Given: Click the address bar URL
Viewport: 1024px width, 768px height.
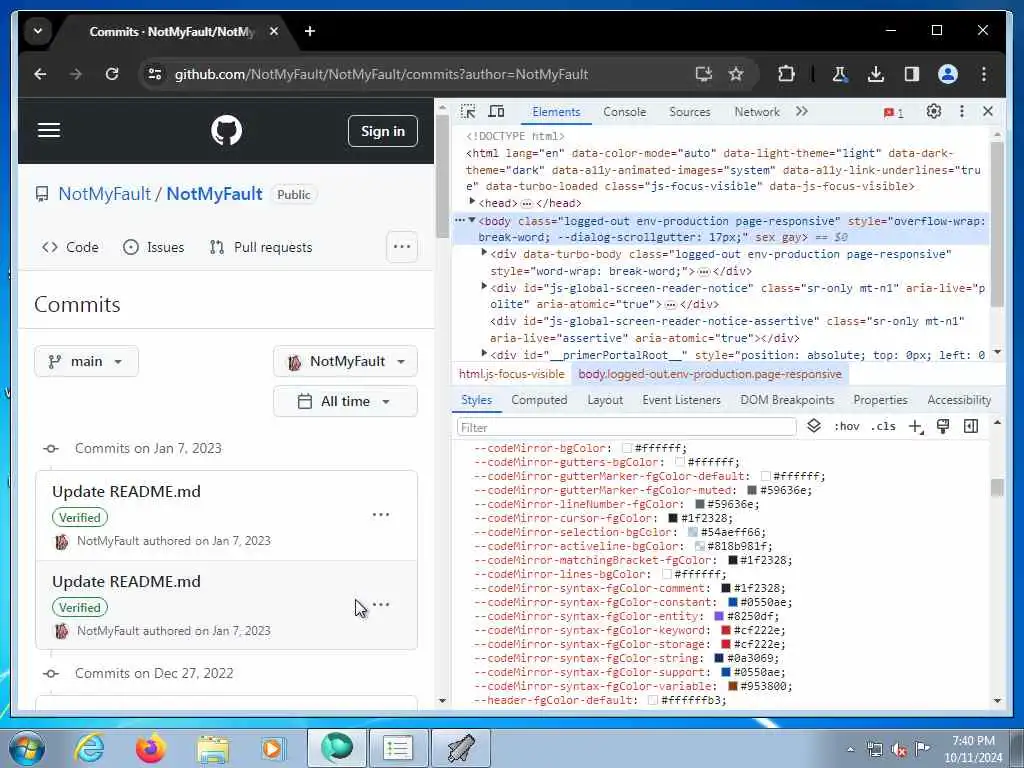Looking at the screenshot, I should pos(381,74).
